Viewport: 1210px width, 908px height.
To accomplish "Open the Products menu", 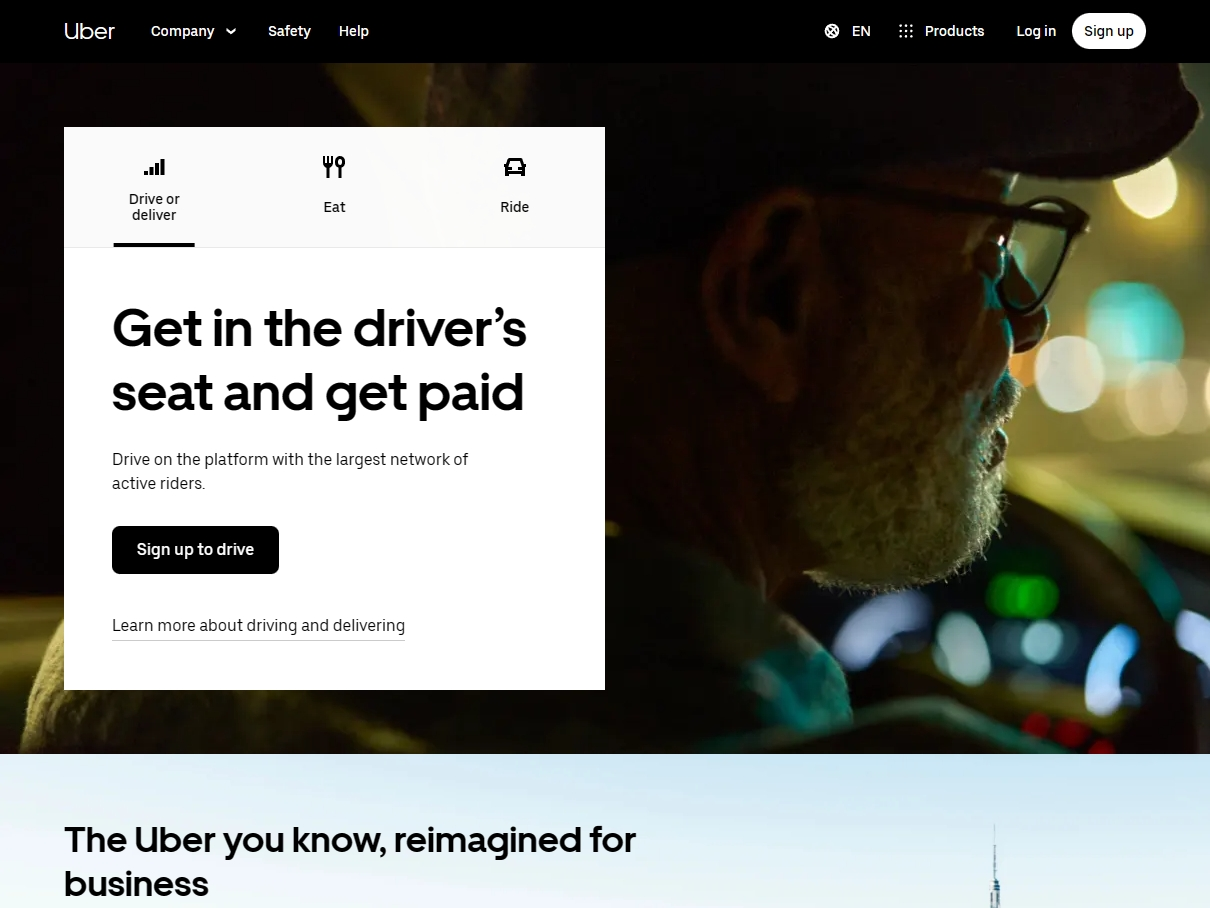I will click(x=942, y=31).
